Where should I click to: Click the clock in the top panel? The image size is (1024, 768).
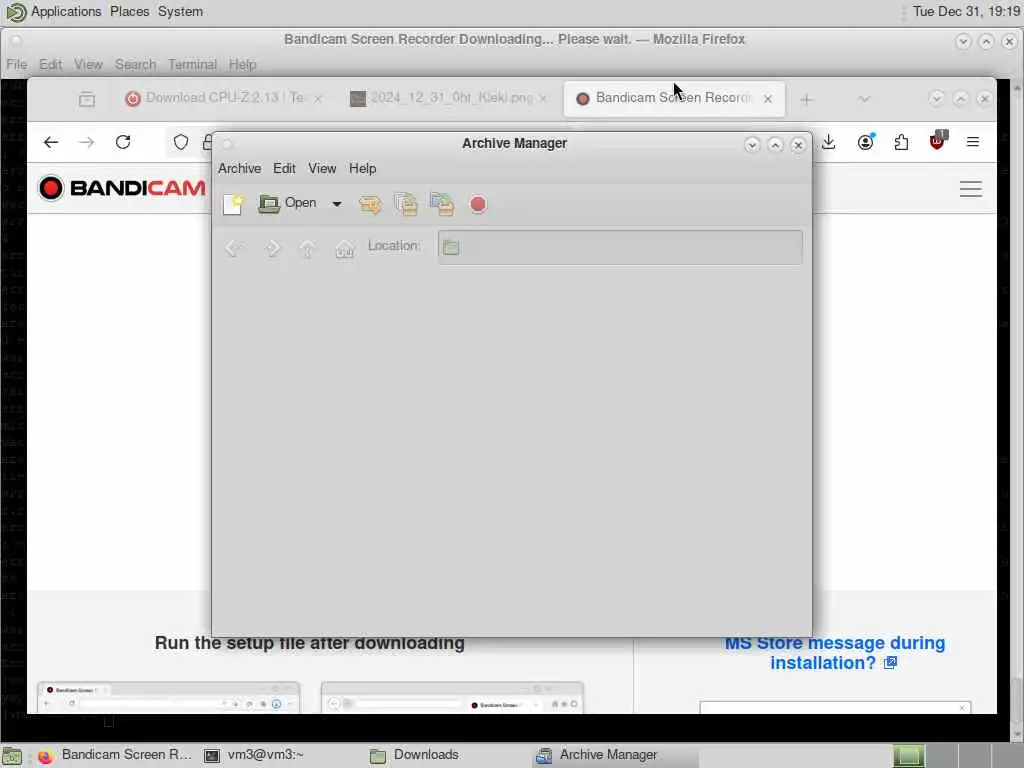click(966, 12)
